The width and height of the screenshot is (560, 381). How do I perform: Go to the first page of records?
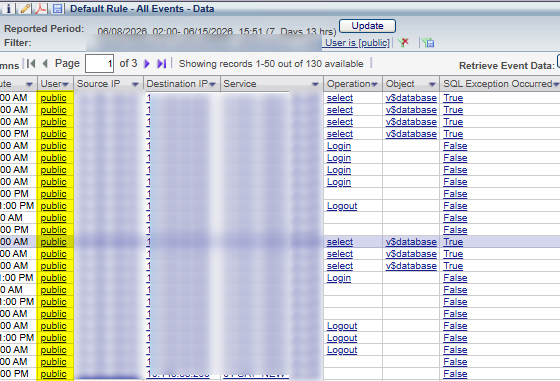(31, 64)
